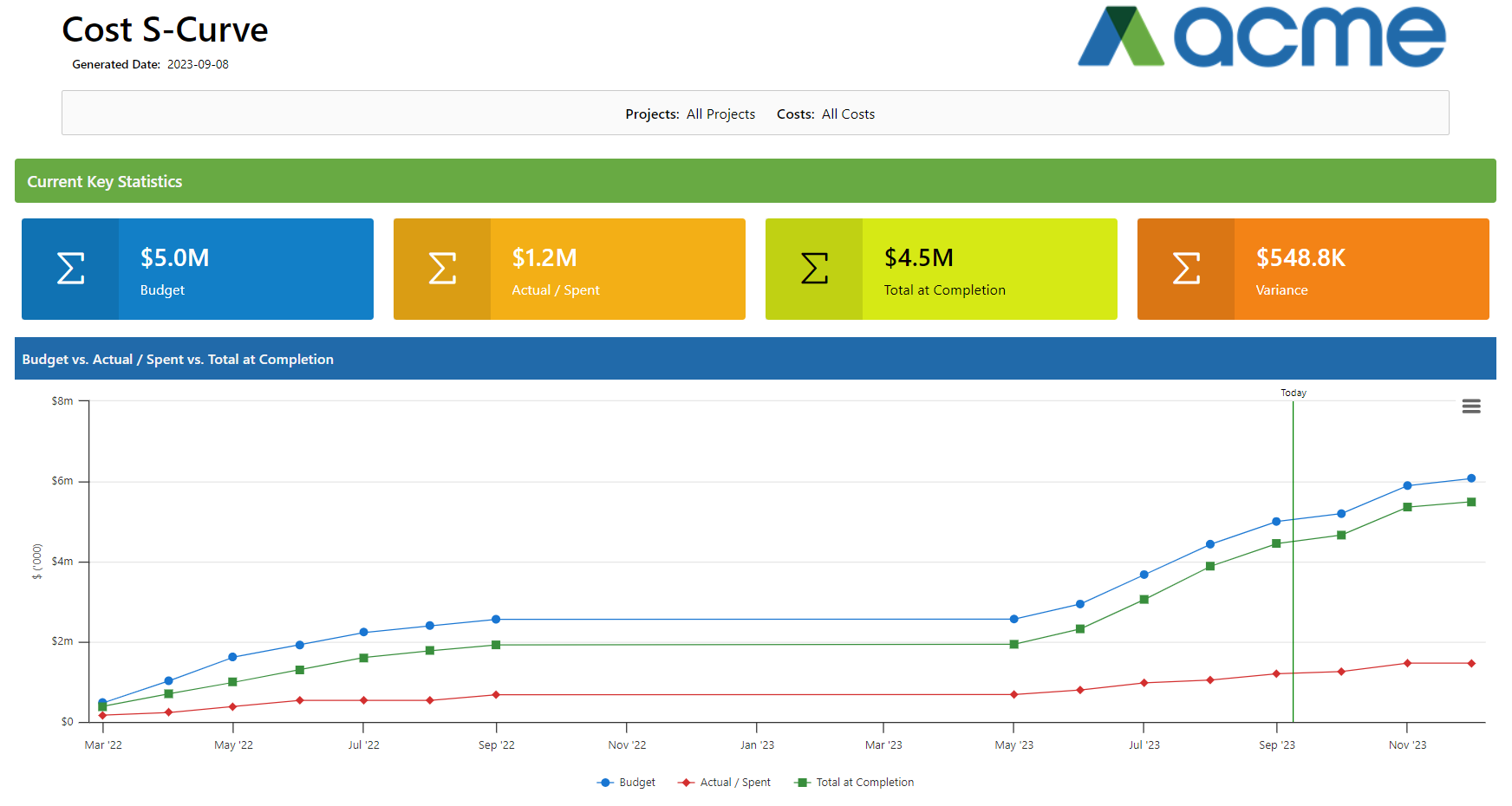Click the sigma icon on the Budget tile

pos(70,269)
